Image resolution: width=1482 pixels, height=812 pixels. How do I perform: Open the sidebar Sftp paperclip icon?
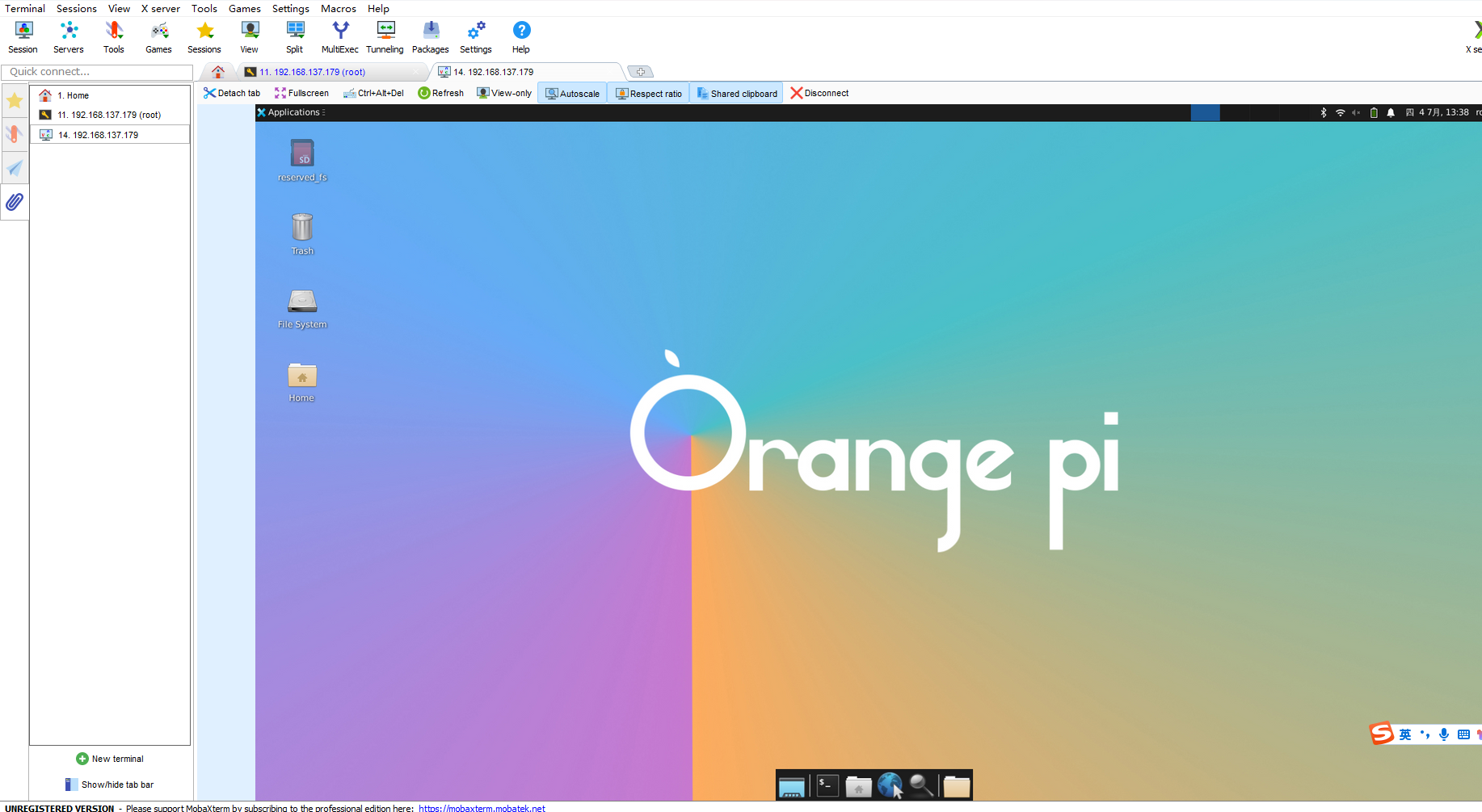click(x=15, y=202)
